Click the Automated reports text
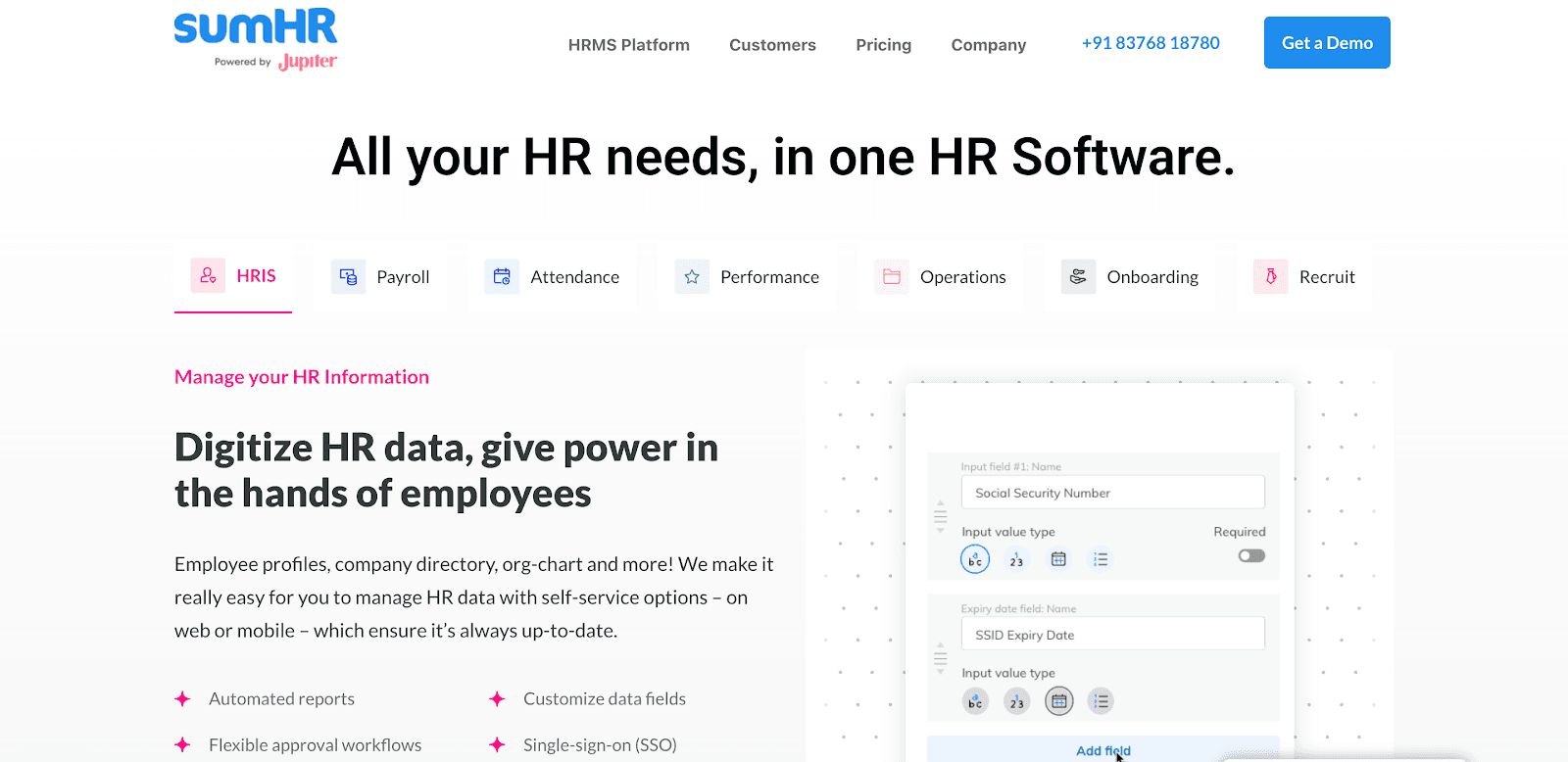Screen dimensions: 1568x762 (281, 698)
